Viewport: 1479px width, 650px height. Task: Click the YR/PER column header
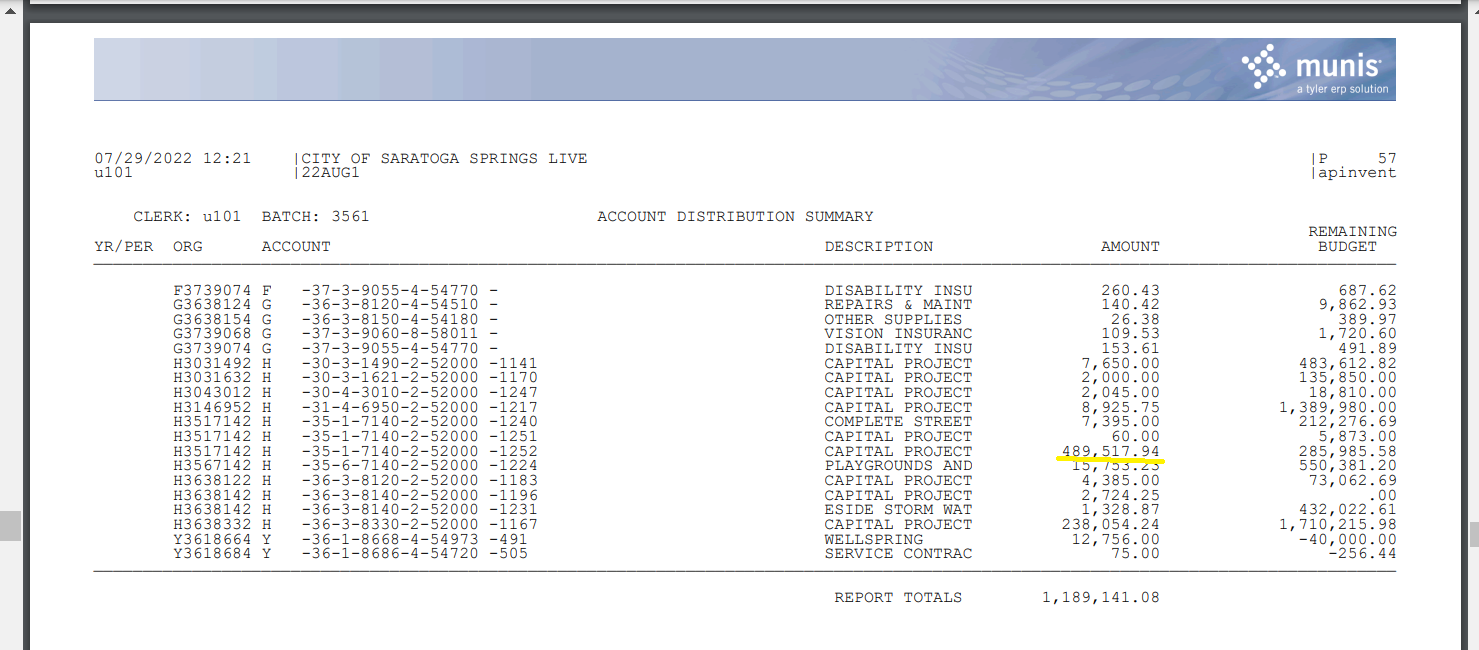click(x=124, y=246)
